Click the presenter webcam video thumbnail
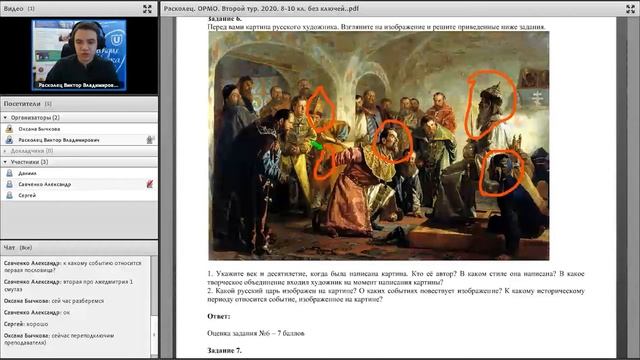This screenshot has width=640, height=360. pos(79,55)
